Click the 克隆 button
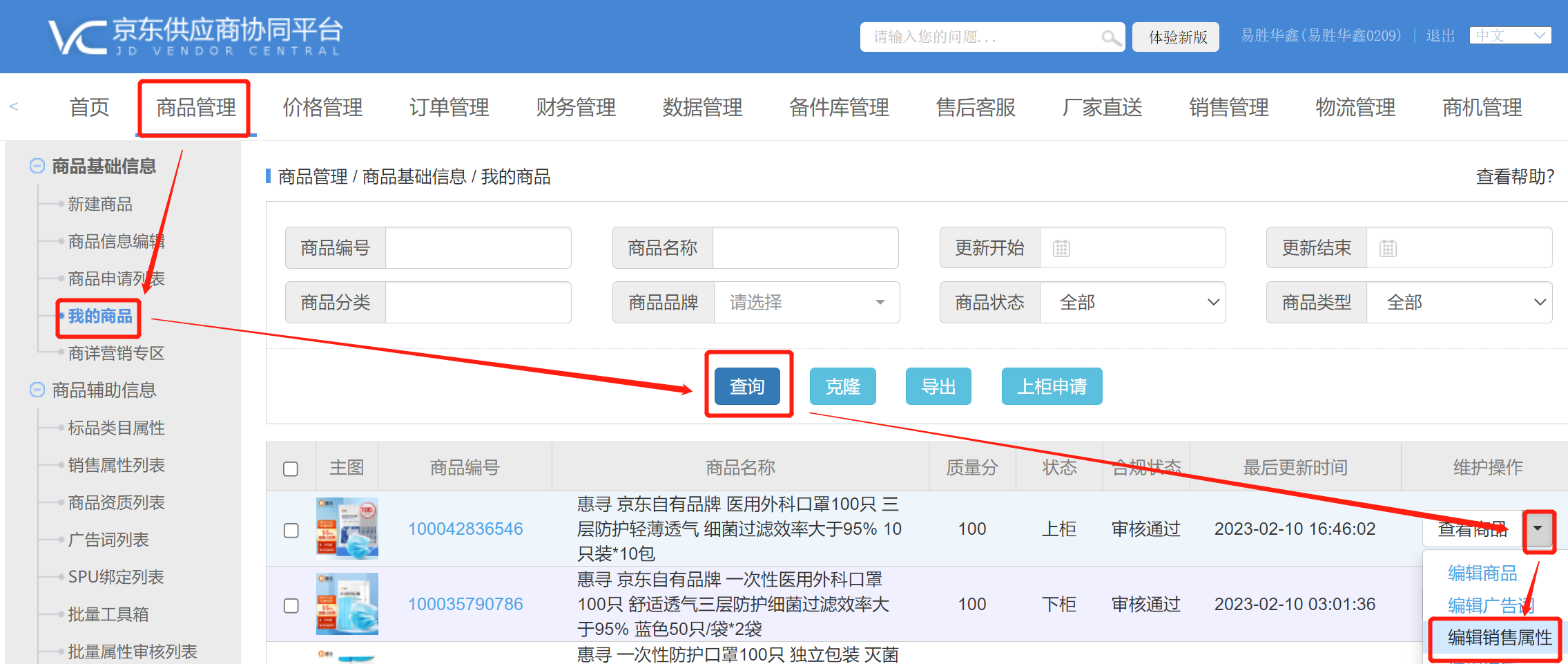 tap(843, 386)
